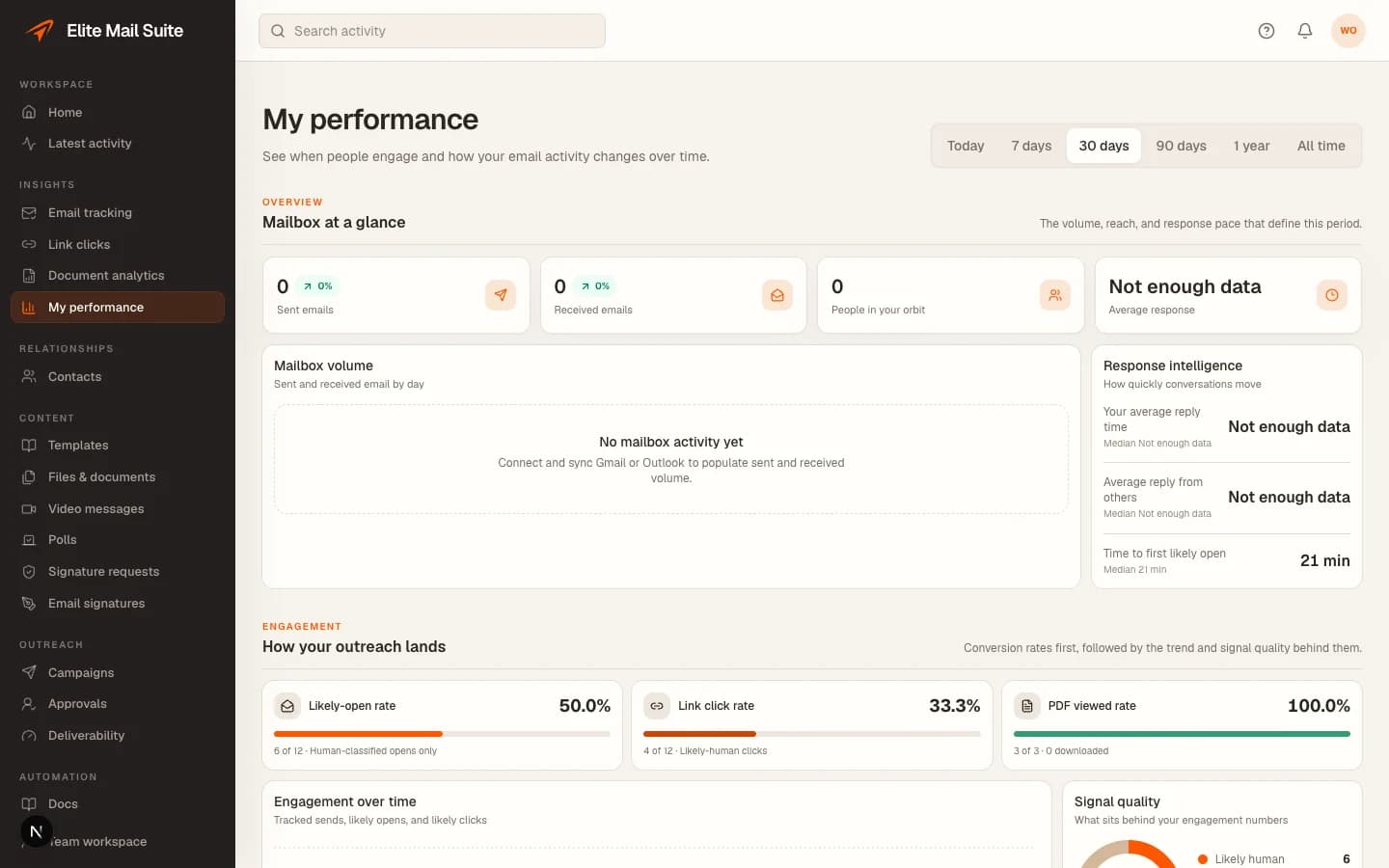Open Document analytics

(x=118, y=276)
